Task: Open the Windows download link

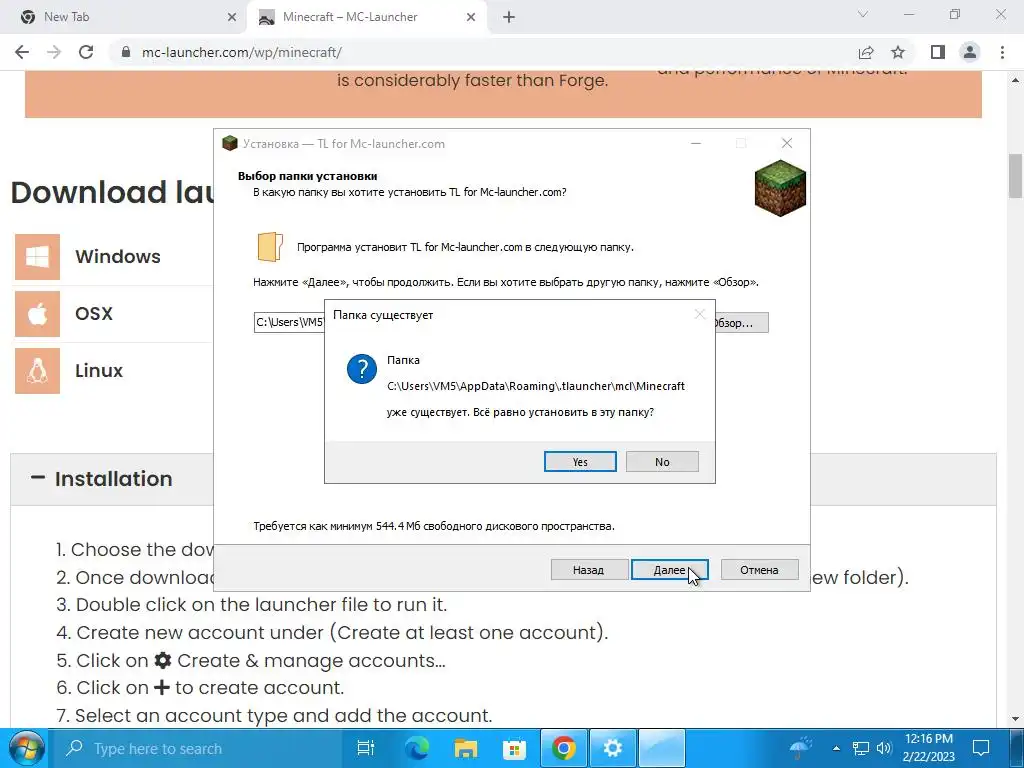Action: [x=118, y=257]
